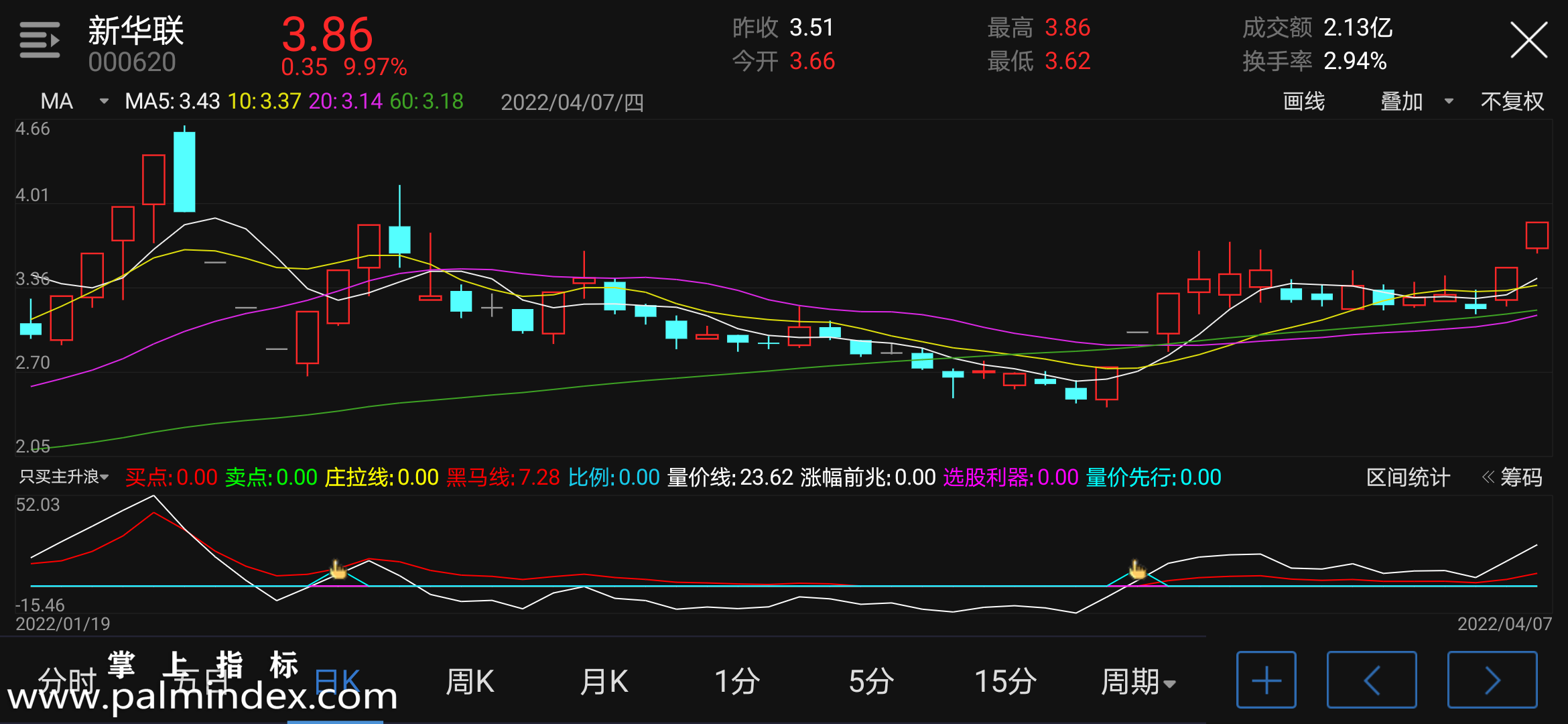The height and width of the screenshot is (724, 1568).
Task: Toggle the 不复权 adjustment setting
Action: coord(1512,101)
